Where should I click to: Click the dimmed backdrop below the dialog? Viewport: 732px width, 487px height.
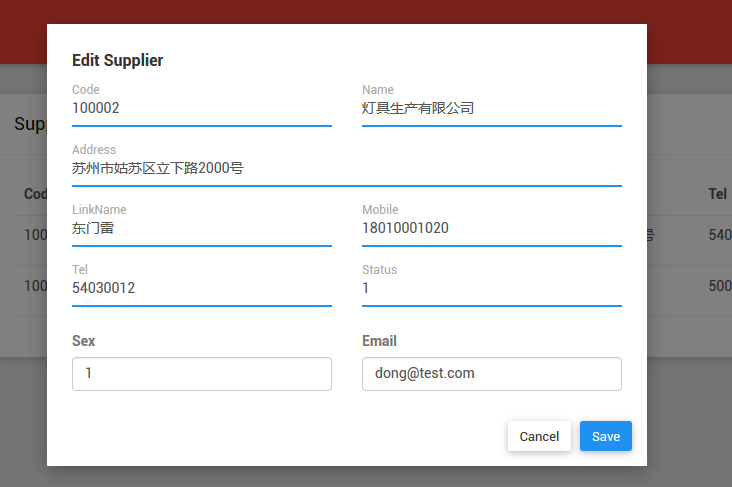(366, 476)
